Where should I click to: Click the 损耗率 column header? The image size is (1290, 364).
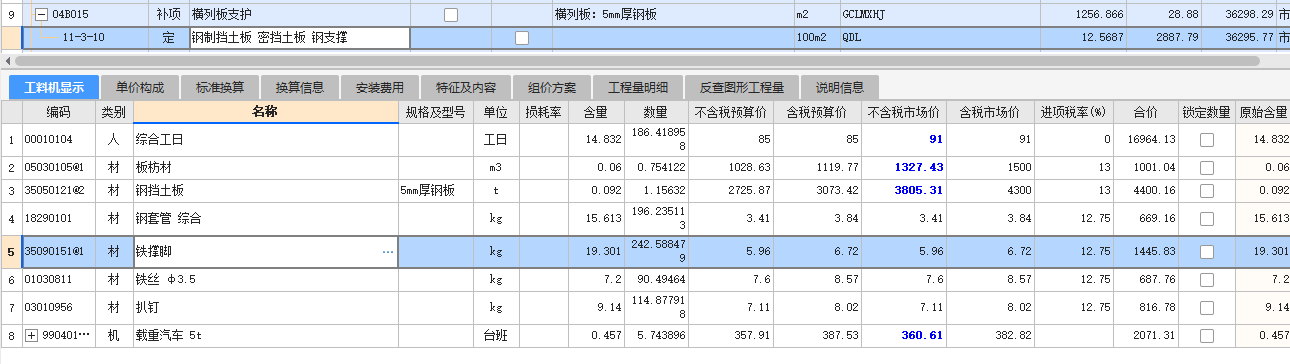coord(544,112)
